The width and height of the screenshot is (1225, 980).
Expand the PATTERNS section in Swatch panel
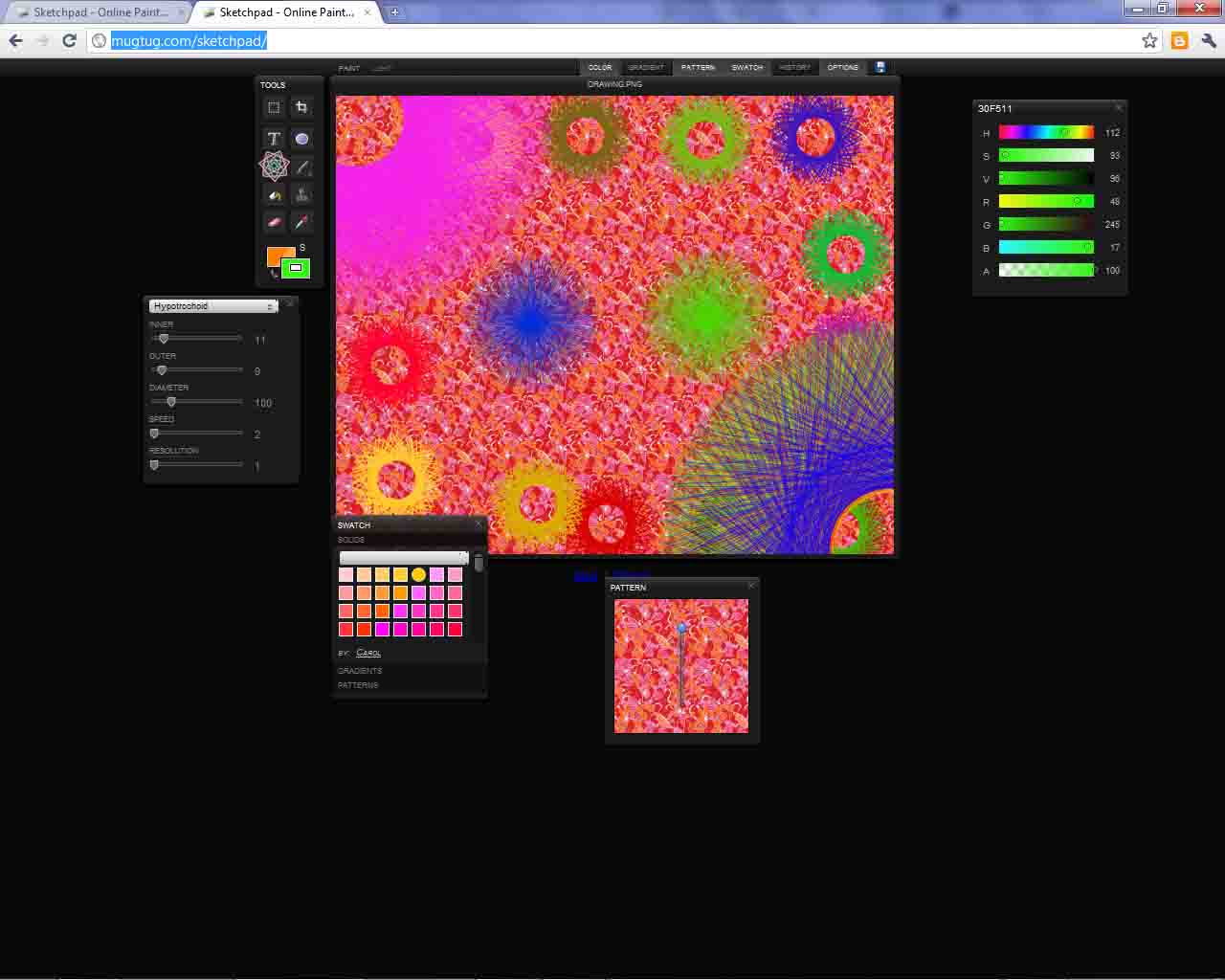[x=357, y=685]
